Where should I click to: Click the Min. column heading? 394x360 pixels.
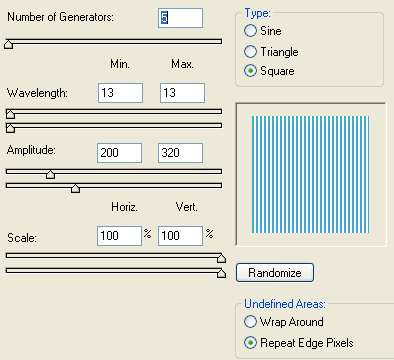click(120, 64)
